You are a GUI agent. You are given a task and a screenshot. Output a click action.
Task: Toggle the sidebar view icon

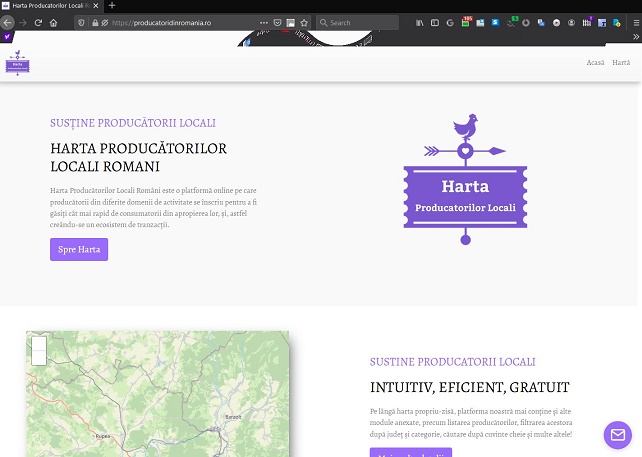(434, 22)
